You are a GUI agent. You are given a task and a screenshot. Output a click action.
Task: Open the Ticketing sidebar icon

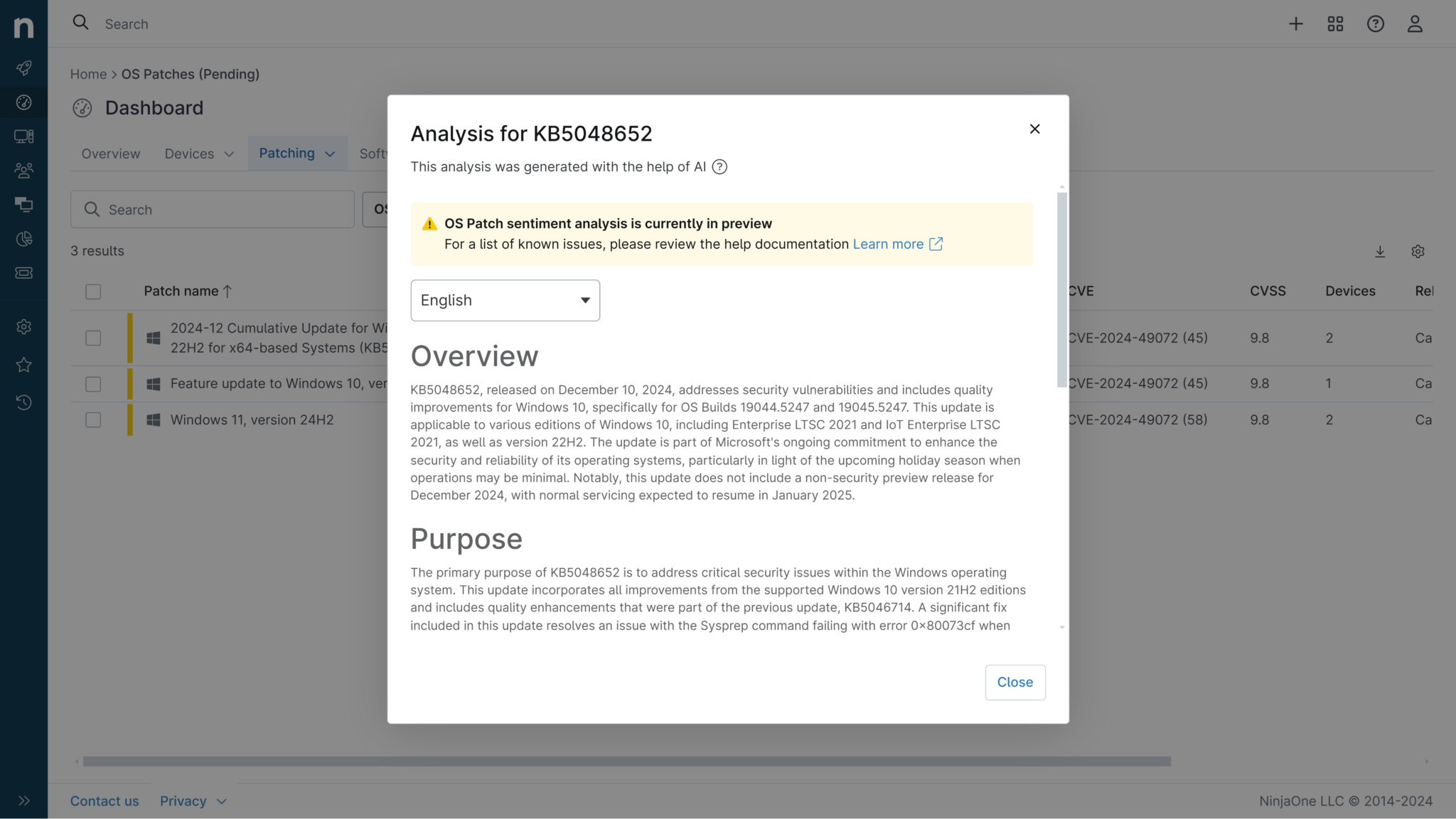click(x=23, y=273)
